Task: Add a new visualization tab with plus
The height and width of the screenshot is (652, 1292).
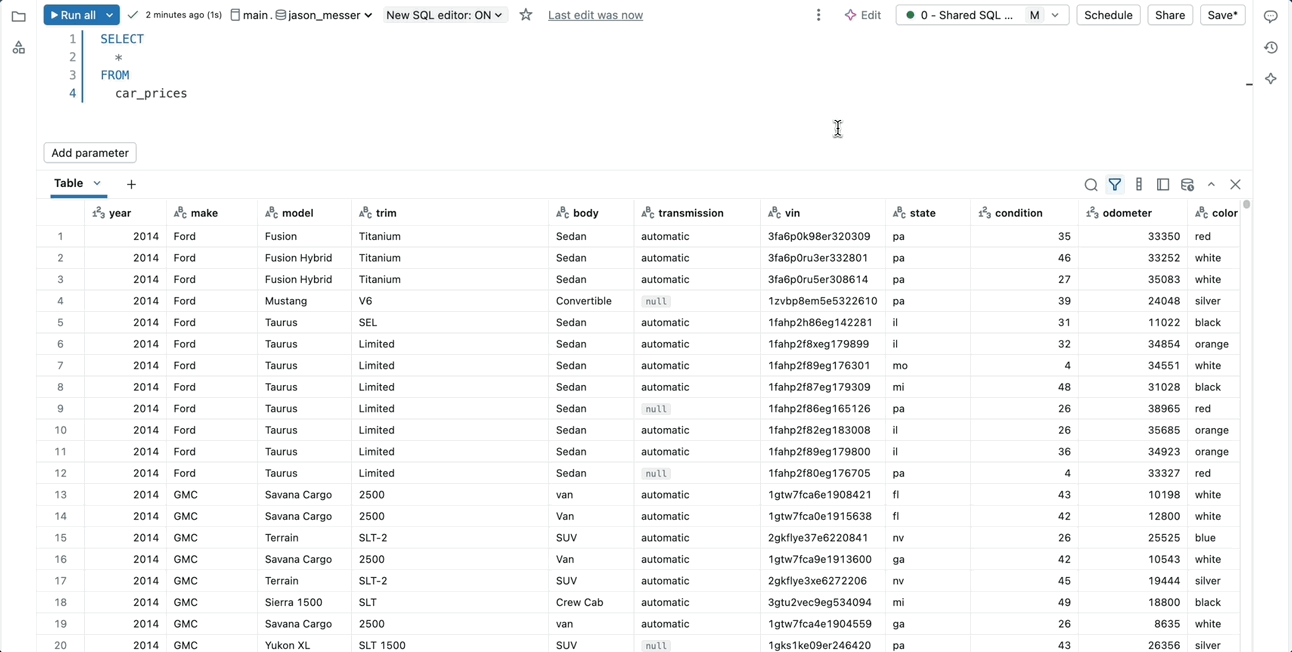Action: (x=131, y=184)
